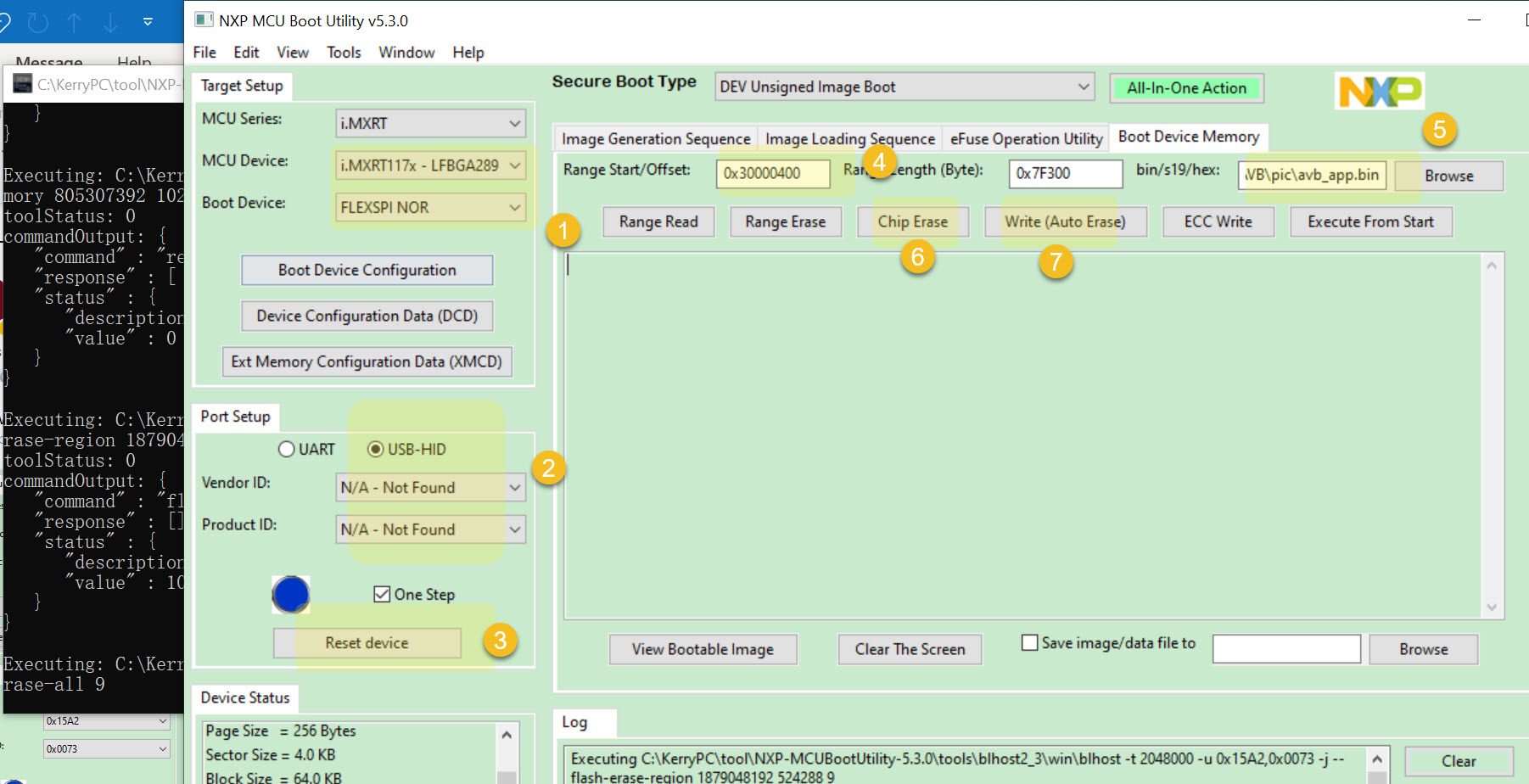Click the refresh icon in the blue toolbar
The image size is (1529, 784).
pos(37,21)
